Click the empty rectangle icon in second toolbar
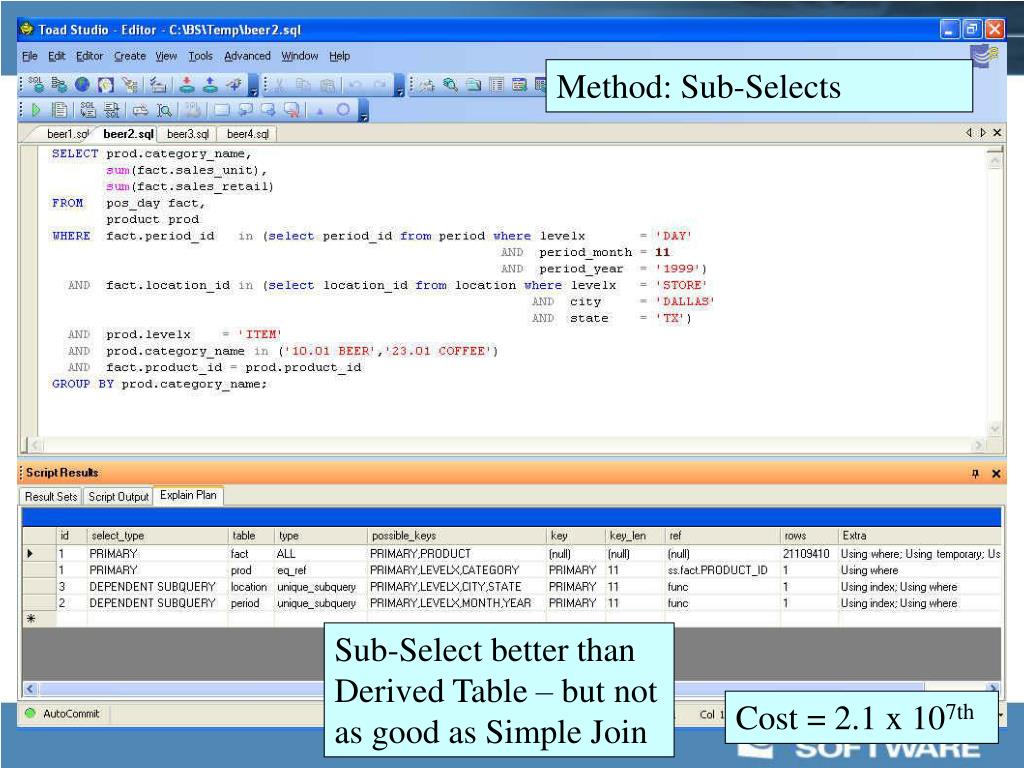Image resolution: width=1024 pixels, height=768 pixels. (x=222, y=110)
